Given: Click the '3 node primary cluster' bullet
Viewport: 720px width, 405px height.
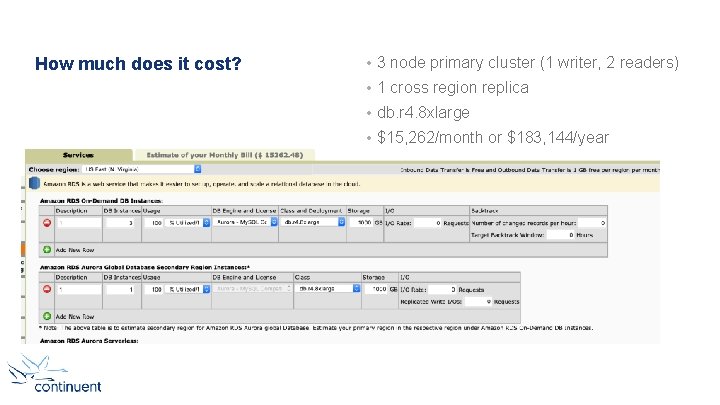Looking at the screenshot, I should pos(528,62).
